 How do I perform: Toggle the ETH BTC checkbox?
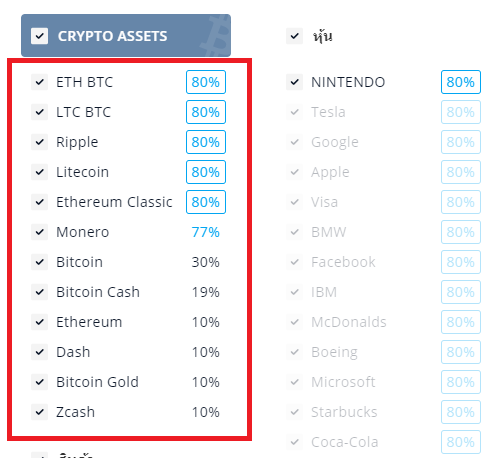click(39, 82)
